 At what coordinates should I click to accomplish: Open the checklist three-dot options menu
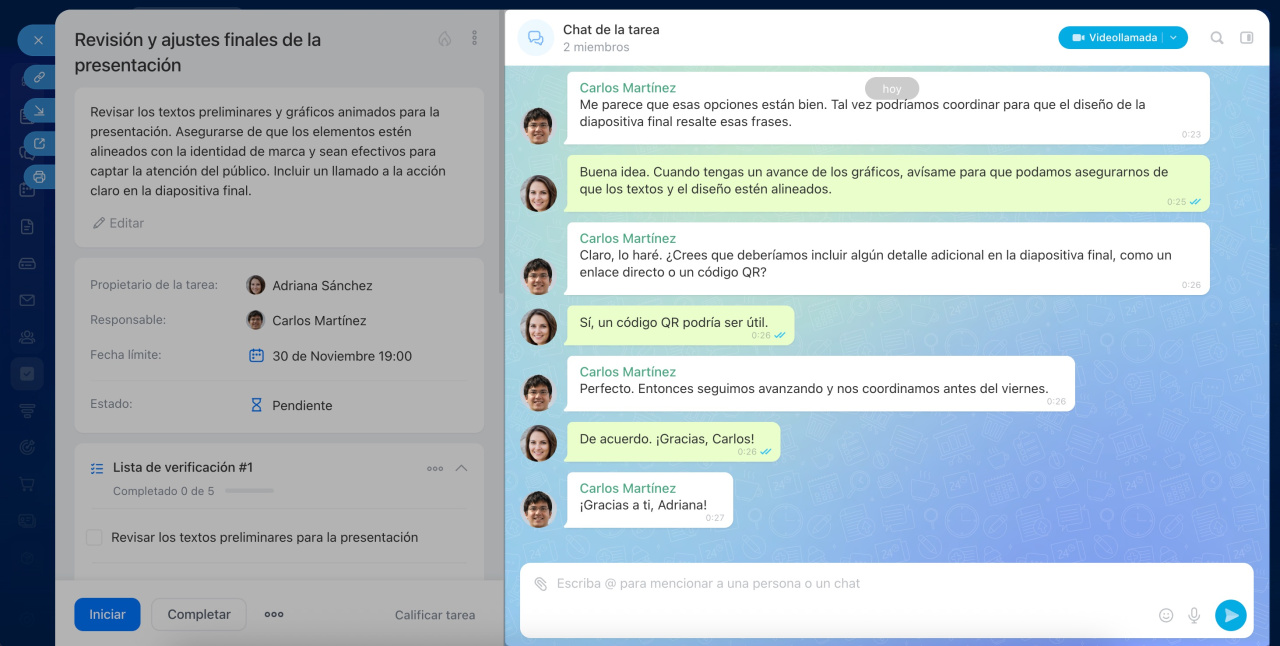(x=435, y=468)
